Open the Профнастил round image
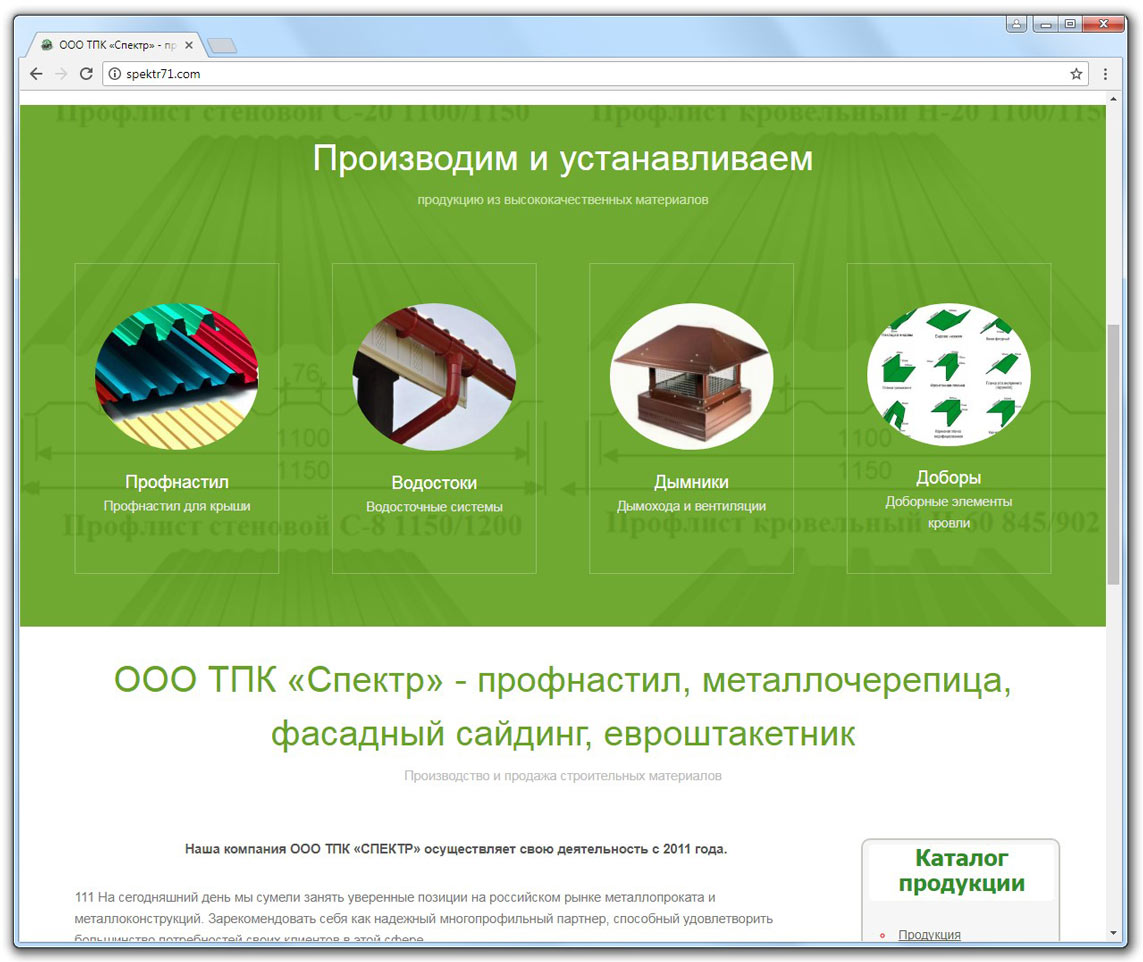 click(176, 376)
